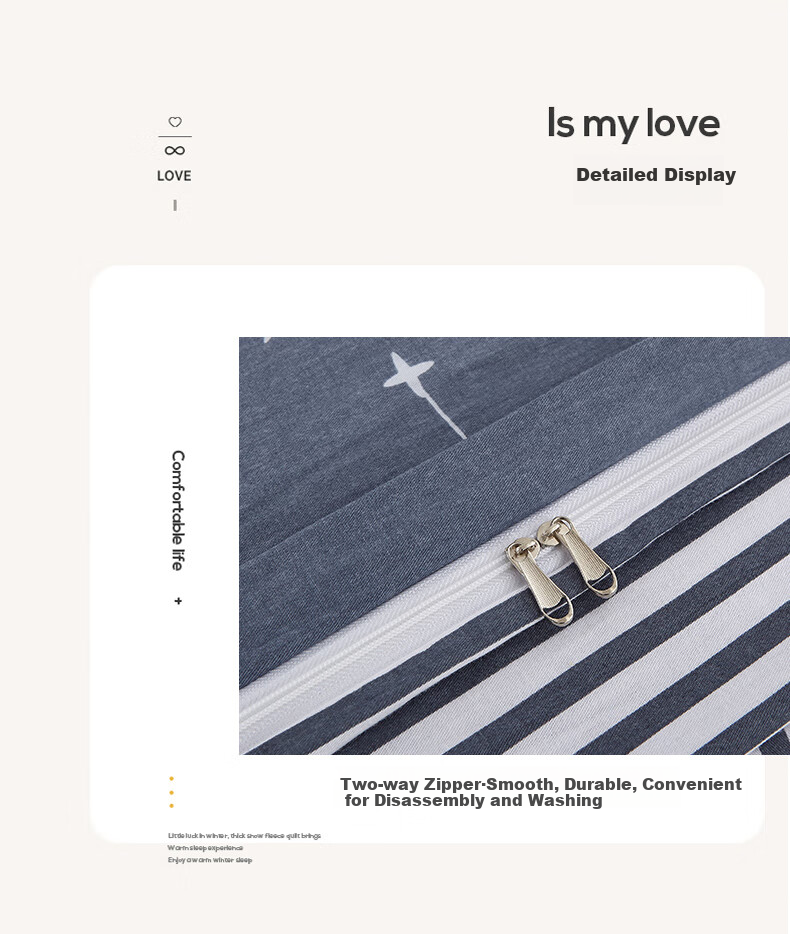Click the 'Is my love' heading

point(633,123)
